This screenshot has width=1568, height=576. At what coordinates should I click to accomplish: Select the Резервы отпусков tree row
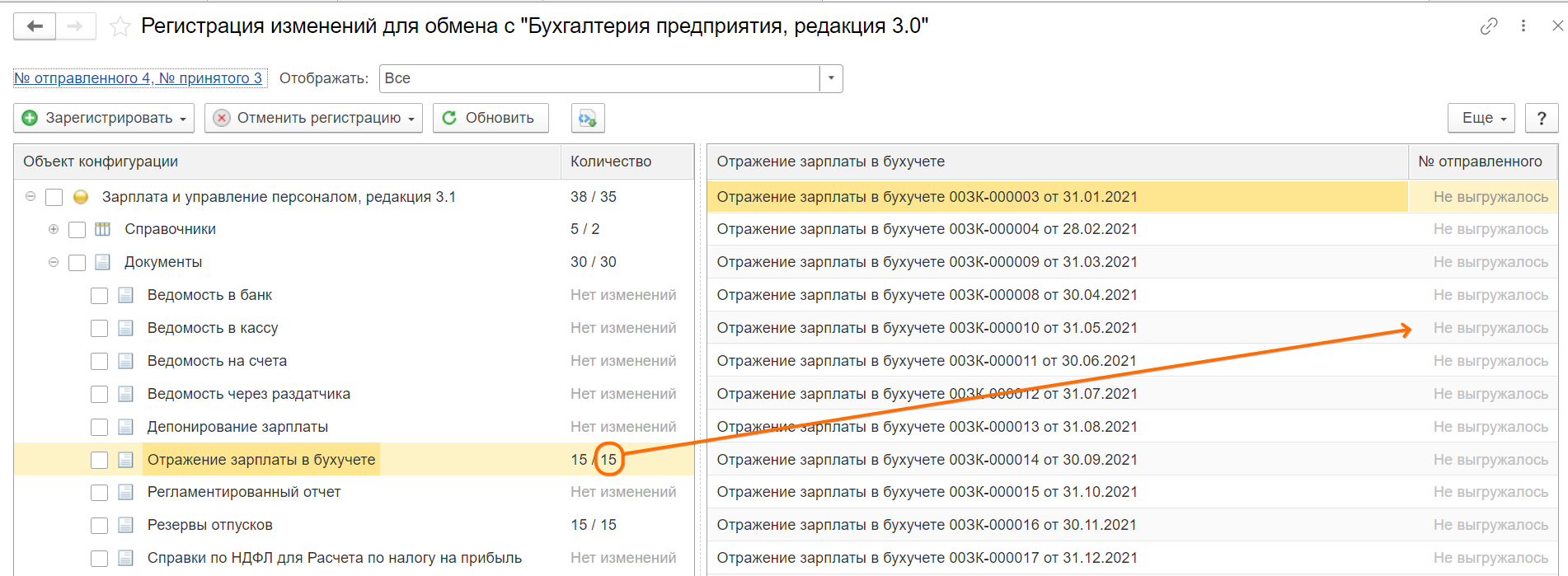pyautogui.click(x=354, y=525)
